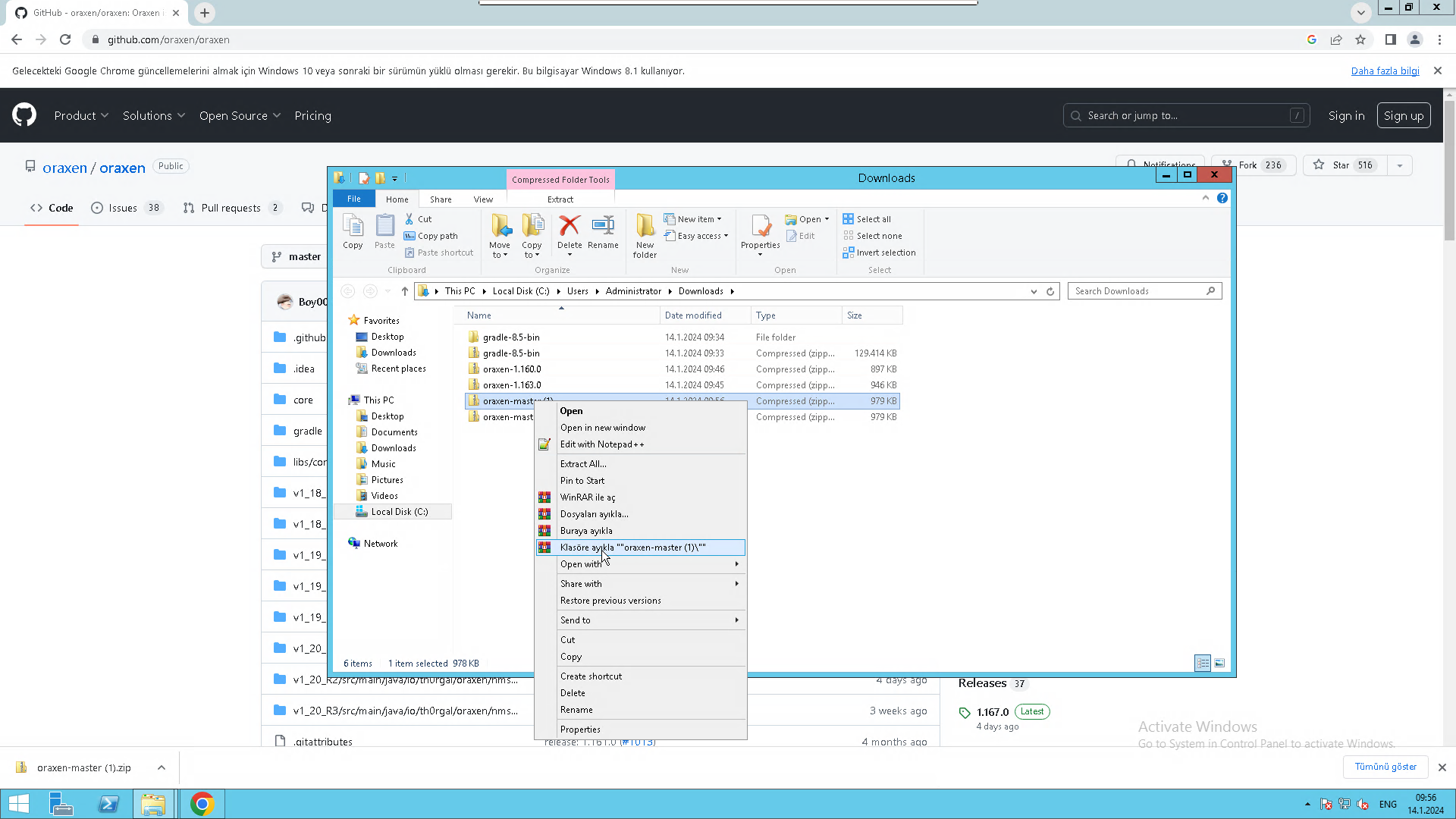The image size is (1456, 819).
Task: Switch to the Share ribbon tab
Action: coord(441,199)
